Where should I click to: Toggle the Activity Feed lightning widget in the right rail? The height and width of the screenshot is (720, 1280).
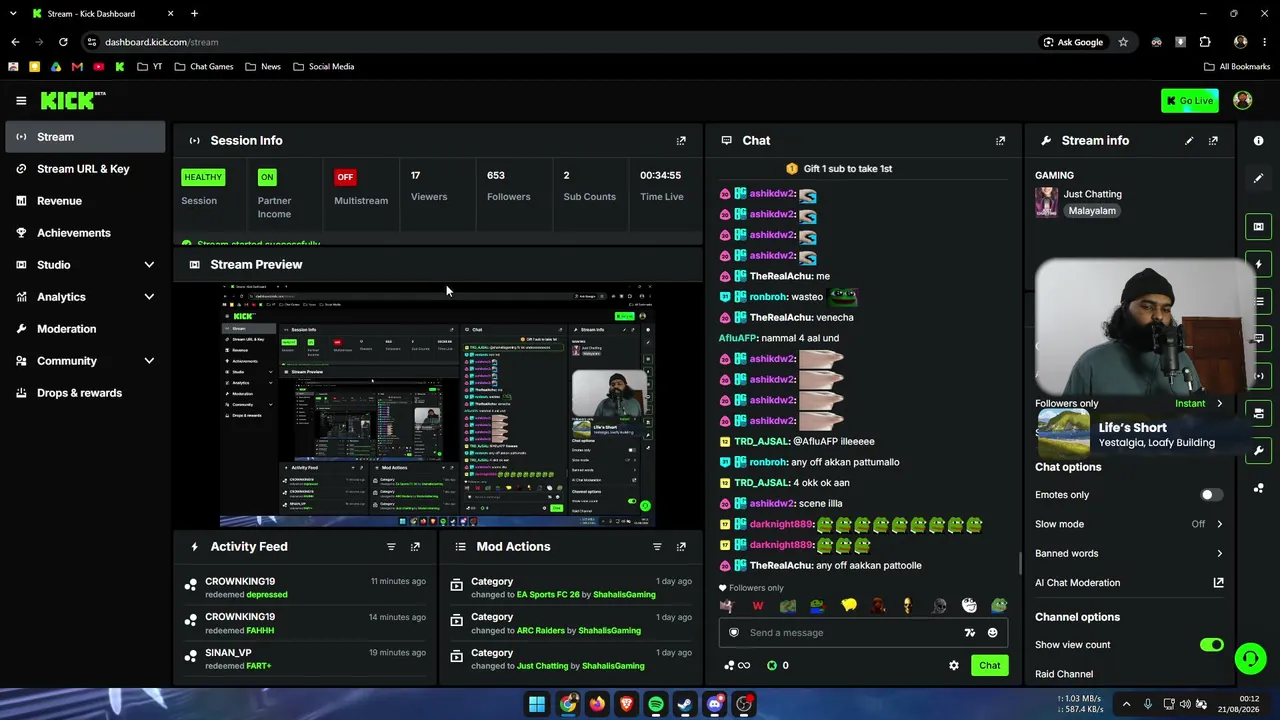(1259, 264)
